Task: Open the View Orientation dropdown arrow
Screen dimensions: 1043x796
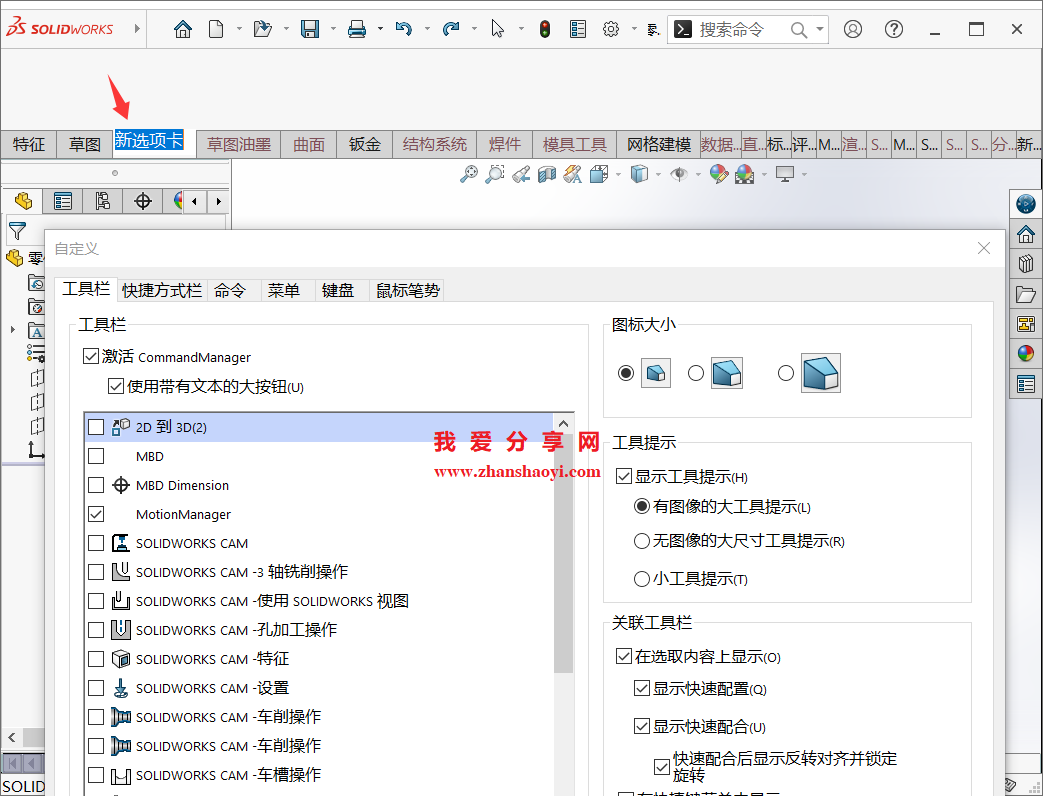Action: pyautogui.click(x=618, y=173)
